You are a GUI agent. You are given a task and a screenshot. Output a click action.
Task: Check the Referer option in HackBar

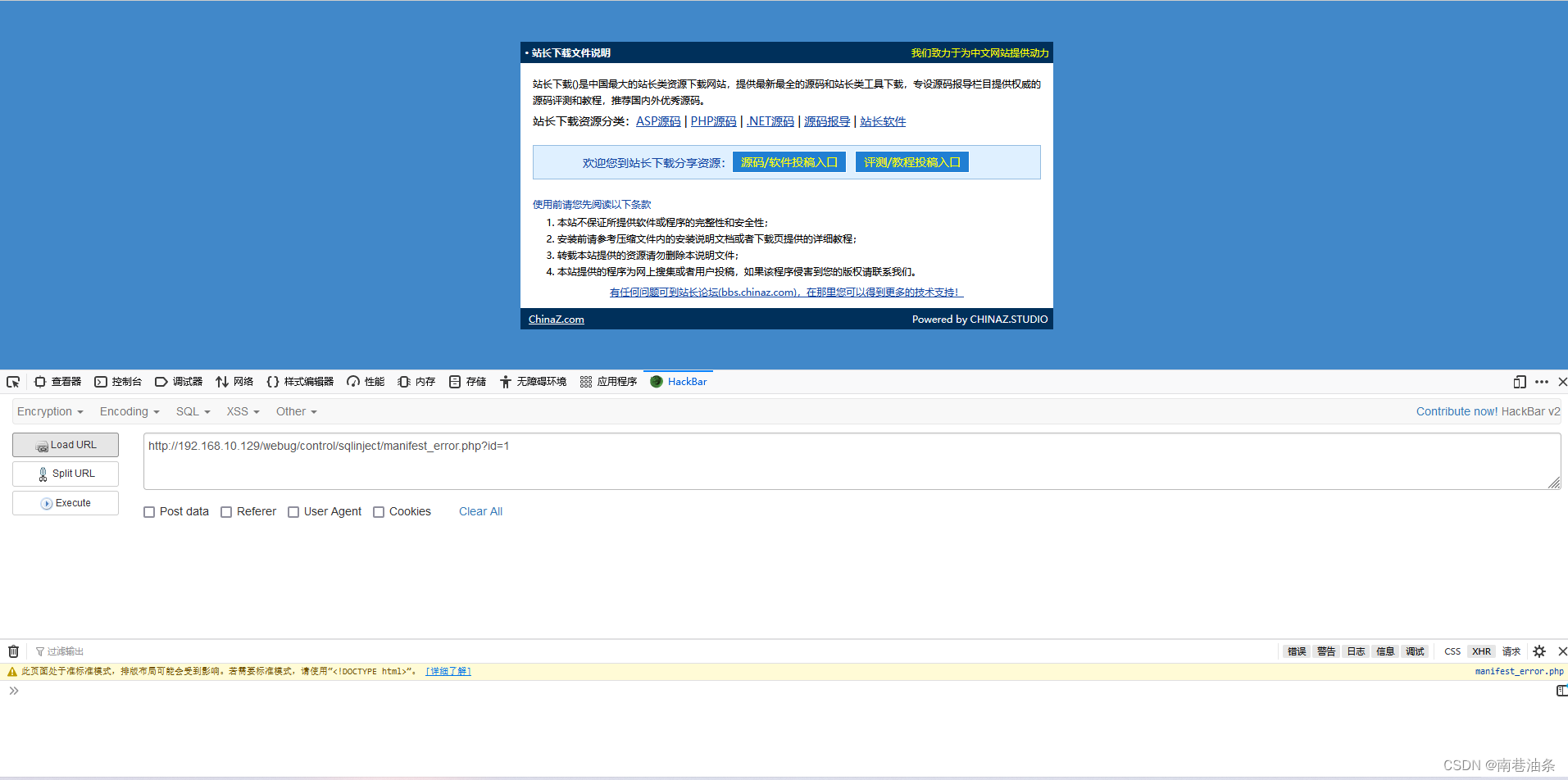[x=226, y=511]
